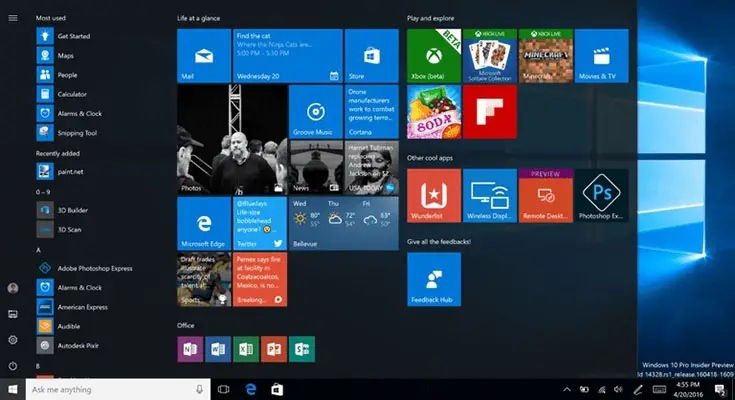Open Remote Desktop Preview tile
This screenshot has width=735, height=400.
pyautogui.click(x=546, y=196)
